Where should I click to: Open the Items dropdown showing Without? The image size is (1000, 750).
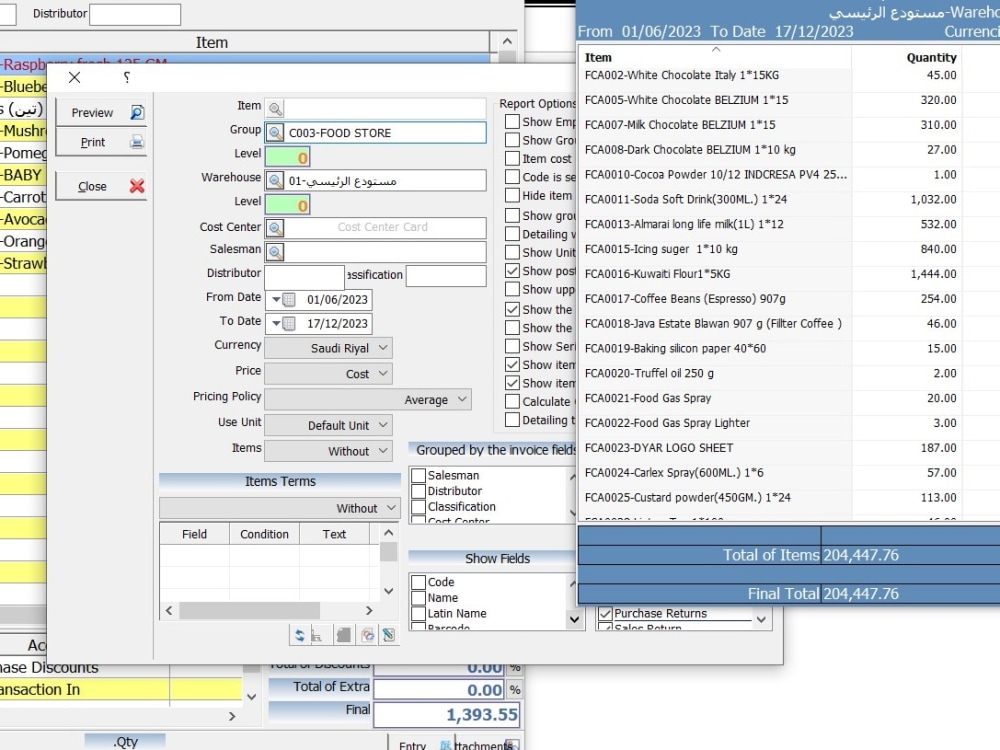pos(328,451)
